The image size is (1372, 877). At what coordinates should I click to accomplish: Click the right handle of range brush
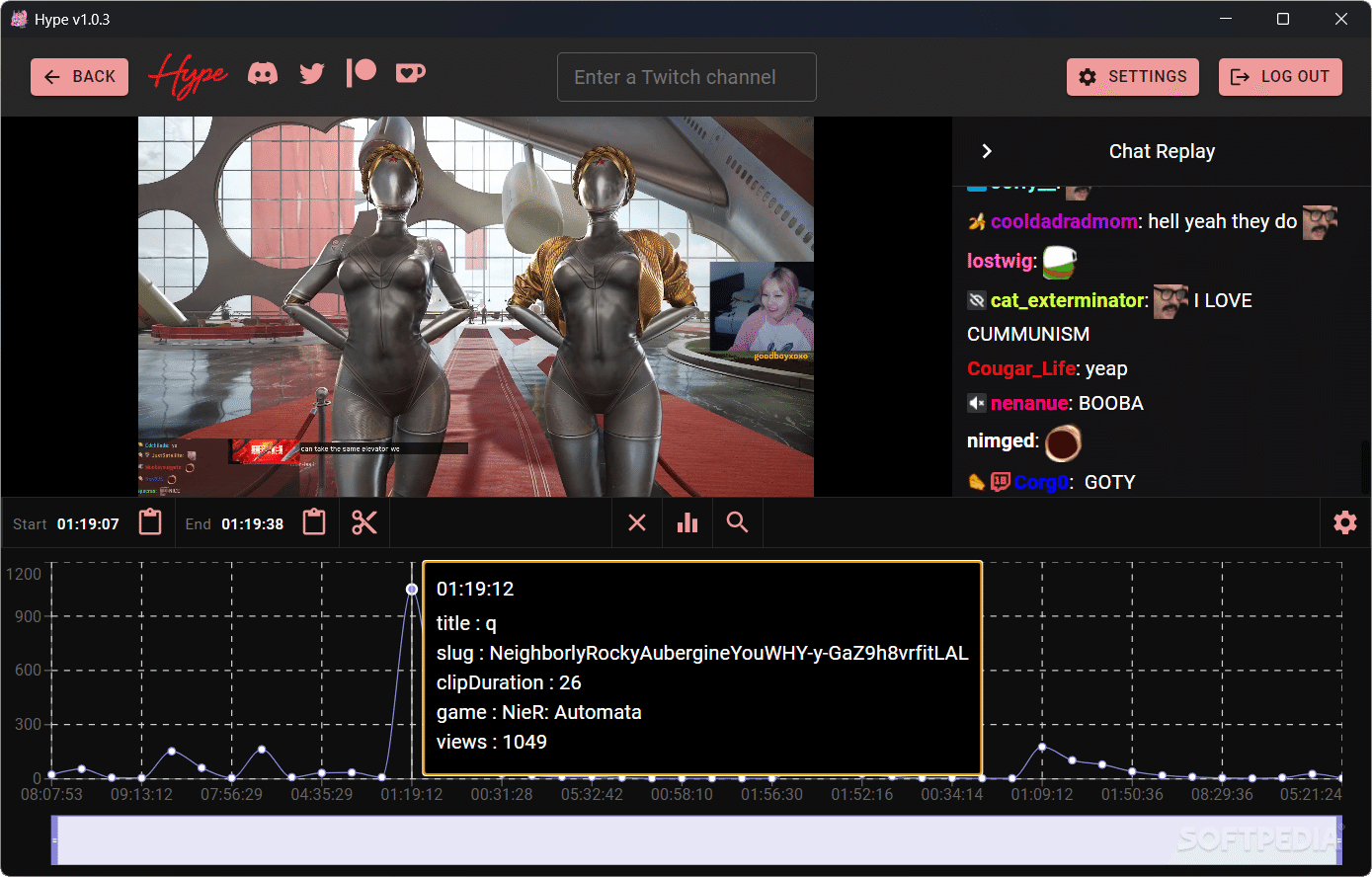(1339, 840)
